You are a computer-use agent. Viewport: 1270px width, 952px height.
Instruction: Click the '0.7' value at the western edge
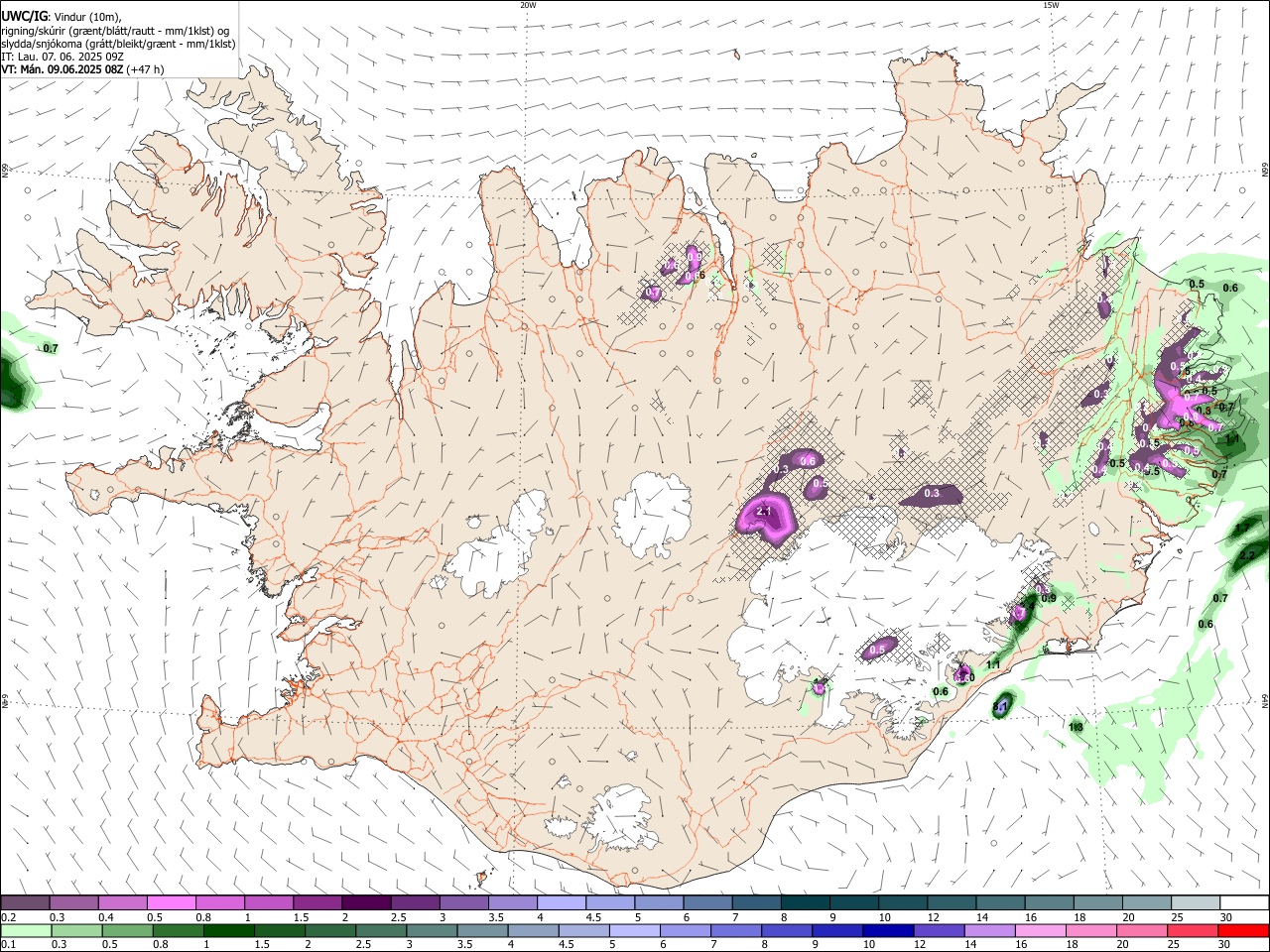[52, 348]
